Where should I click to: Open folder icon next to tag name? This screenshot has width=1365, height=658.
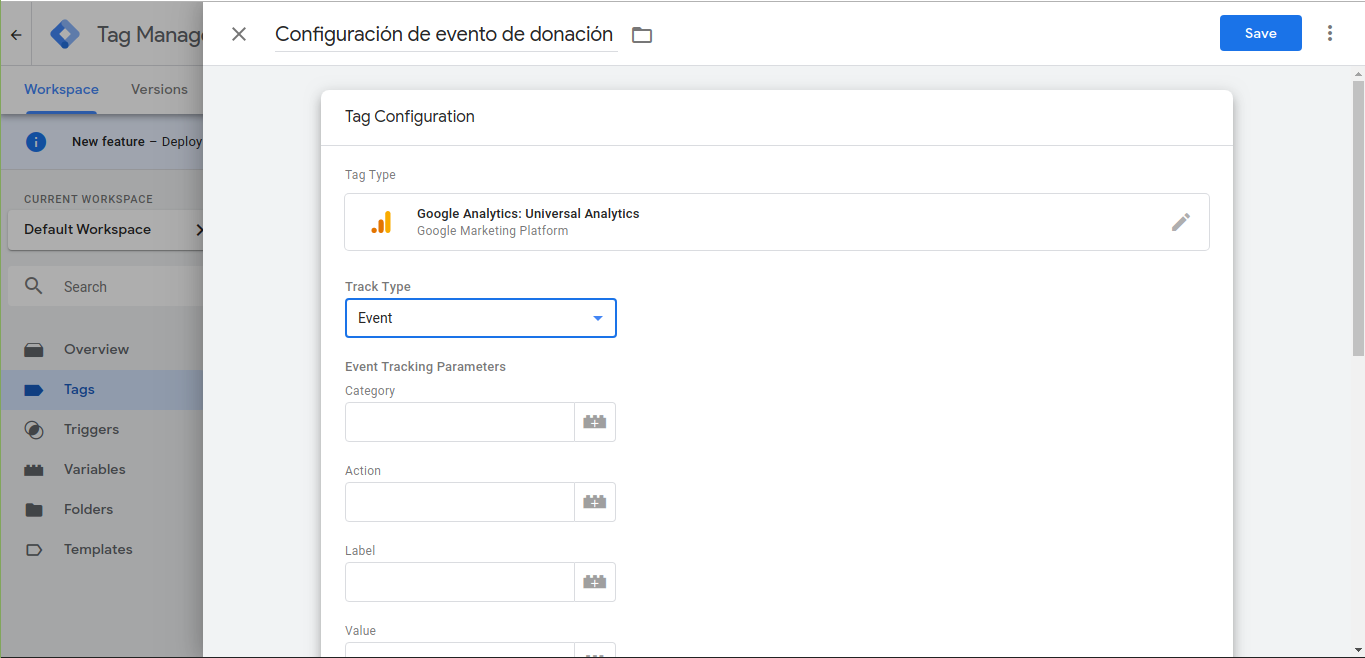click(x=642, y=35)
